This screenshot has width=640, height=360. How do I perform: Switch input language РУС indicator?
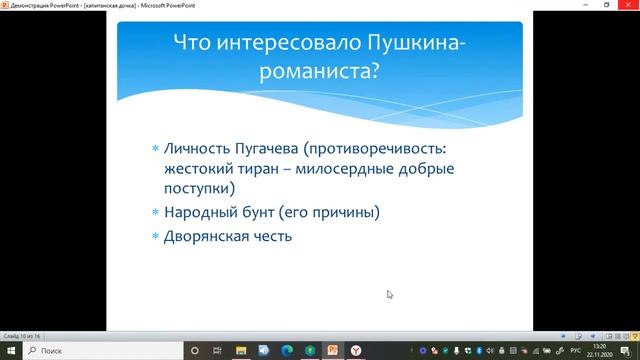pos(576,350)
